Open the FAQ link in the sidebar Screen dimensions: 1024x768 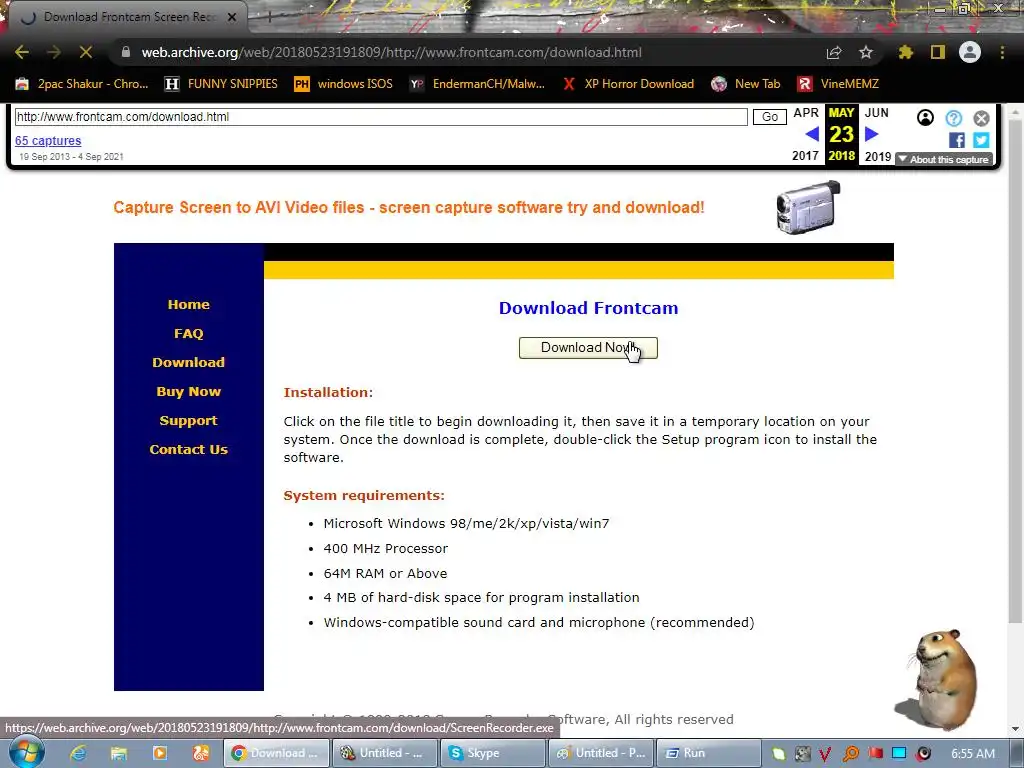coord(189,334)
